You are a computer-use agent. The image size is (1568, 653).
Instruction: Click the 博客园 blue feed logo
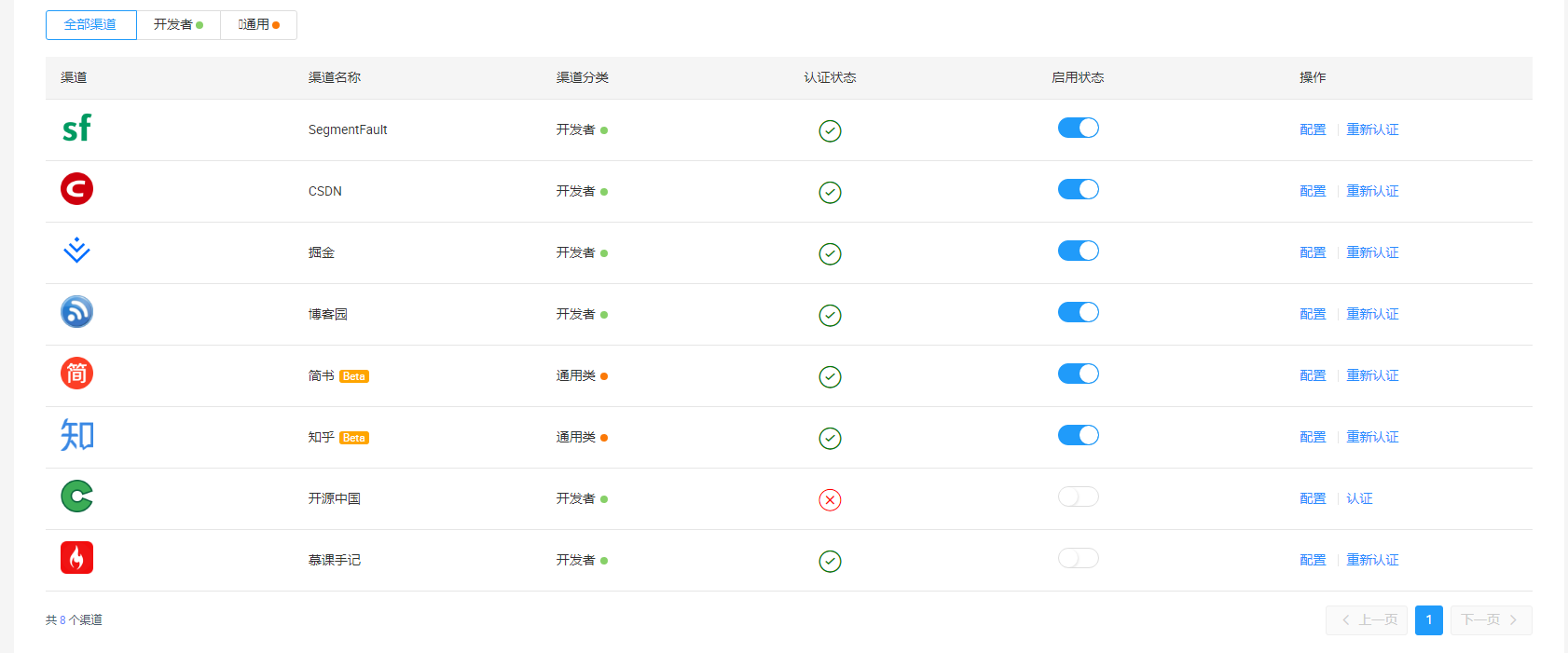click(x=76, y=312)
